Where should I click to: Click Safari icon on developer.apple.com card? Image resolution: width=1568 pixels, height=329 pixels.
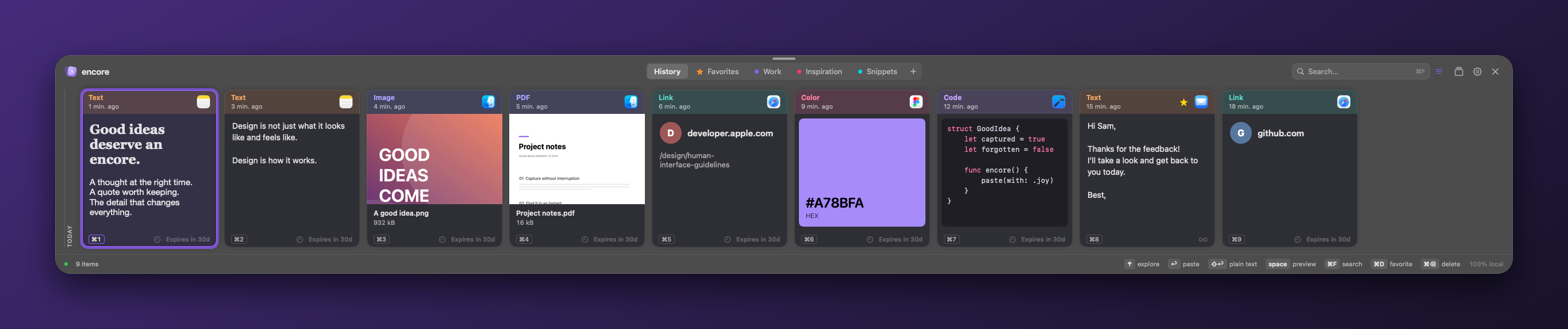pyautogui.click(x=774, y=102)
